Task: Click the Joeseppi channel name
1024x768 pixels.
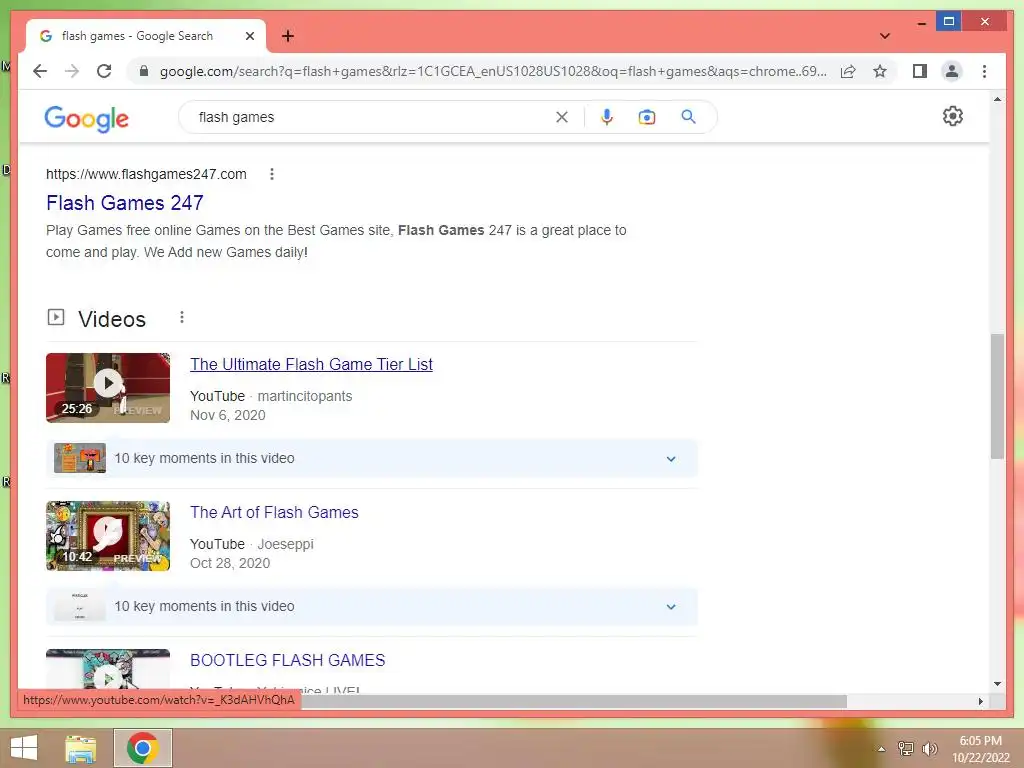Action: point(285,544)
